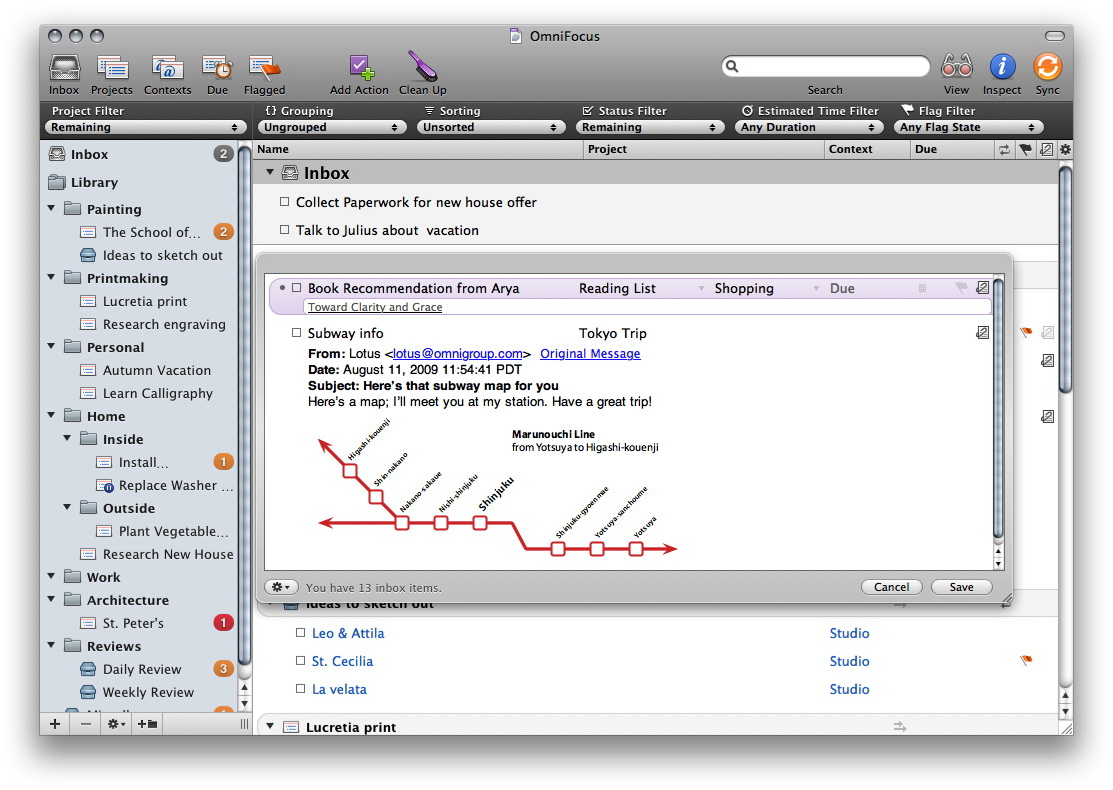Open the Grouping dropdown set to Ungrouped

pos(332,128)
